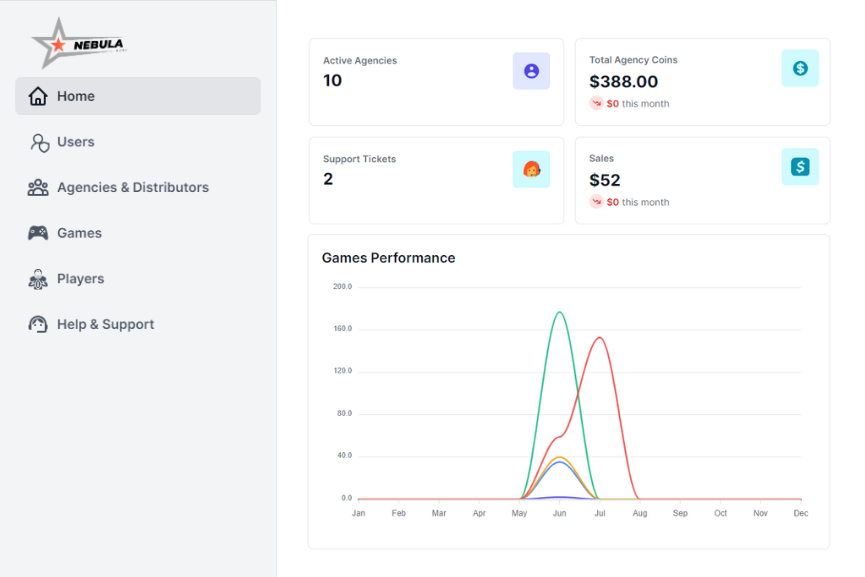
Task: Click the 80.0 y-axis label
Action: [344, 413]
